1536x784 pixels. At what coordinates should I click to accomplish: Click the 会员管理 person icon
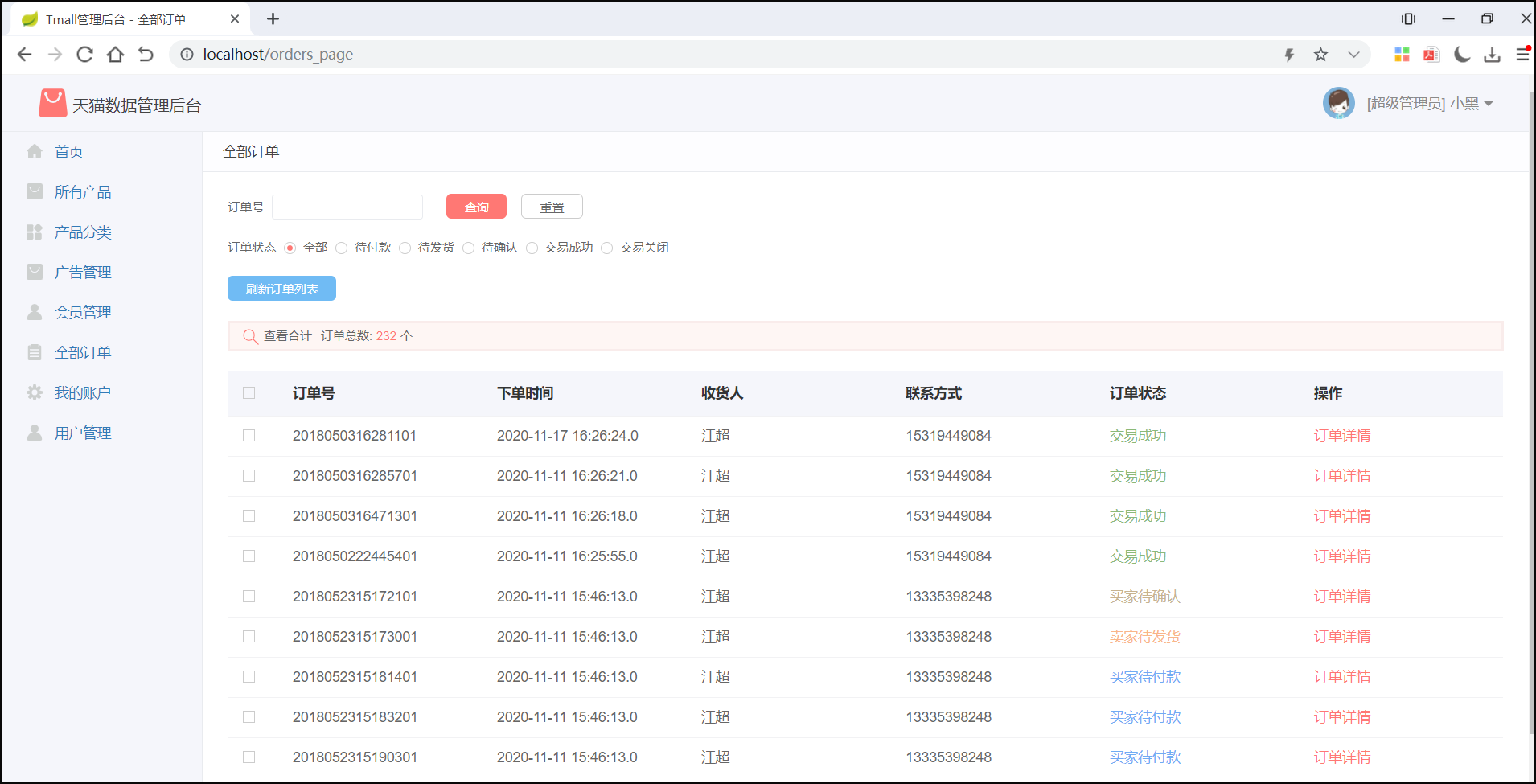pos(35,312)
